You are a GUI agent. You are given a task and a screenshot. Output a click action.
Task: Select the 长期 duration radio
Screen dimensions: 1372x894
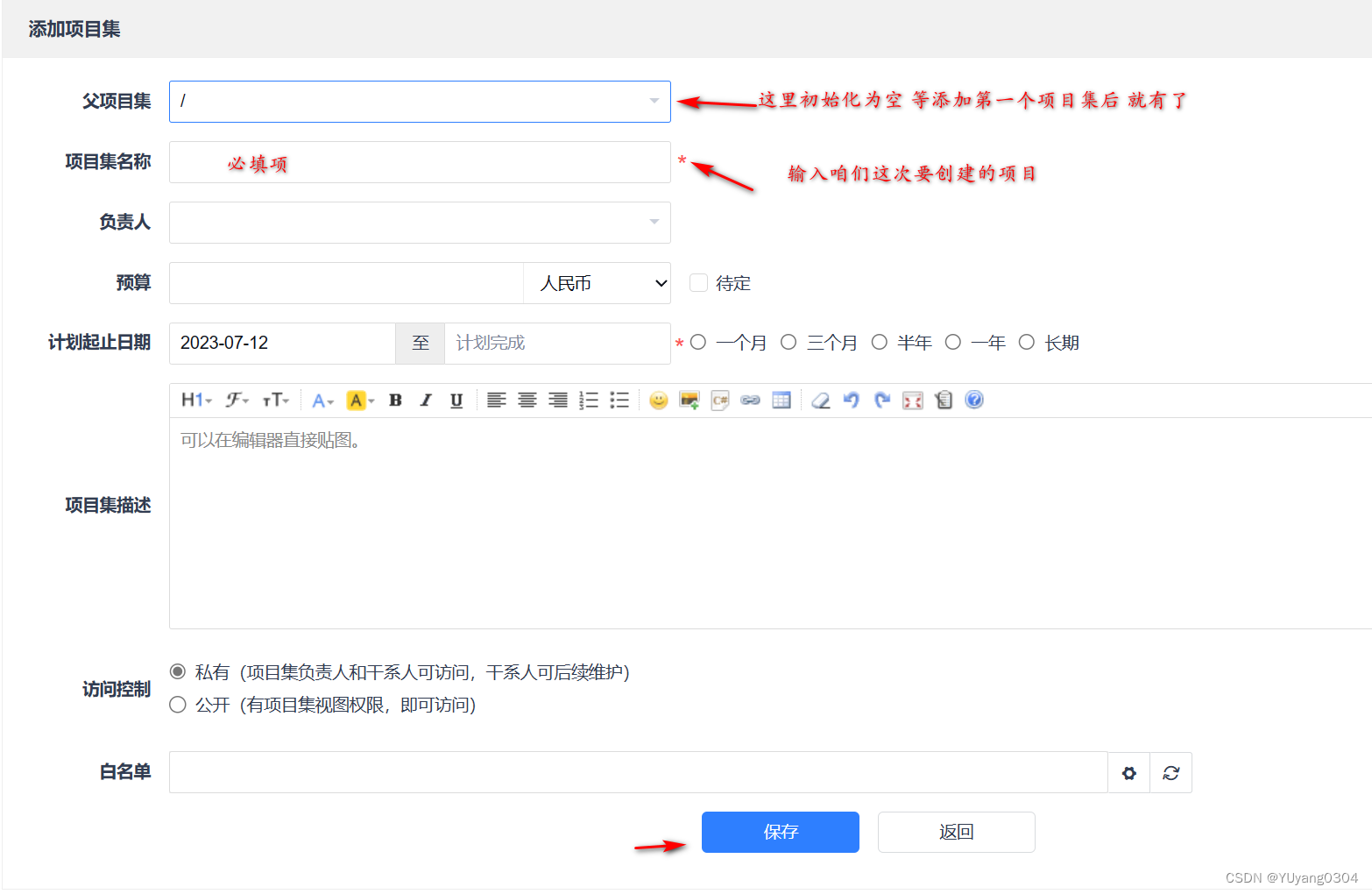pos(1027,342)
